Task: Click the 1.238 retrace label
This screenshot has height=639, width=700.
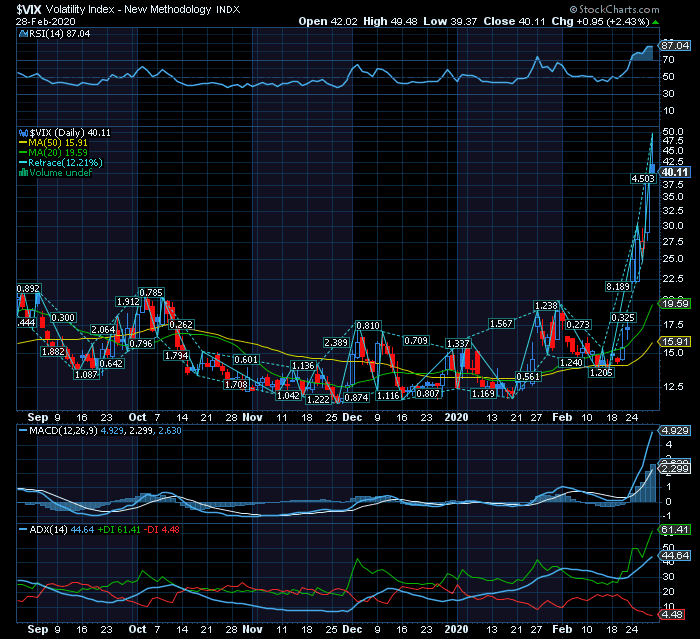Action: click(x=546, y=305)
